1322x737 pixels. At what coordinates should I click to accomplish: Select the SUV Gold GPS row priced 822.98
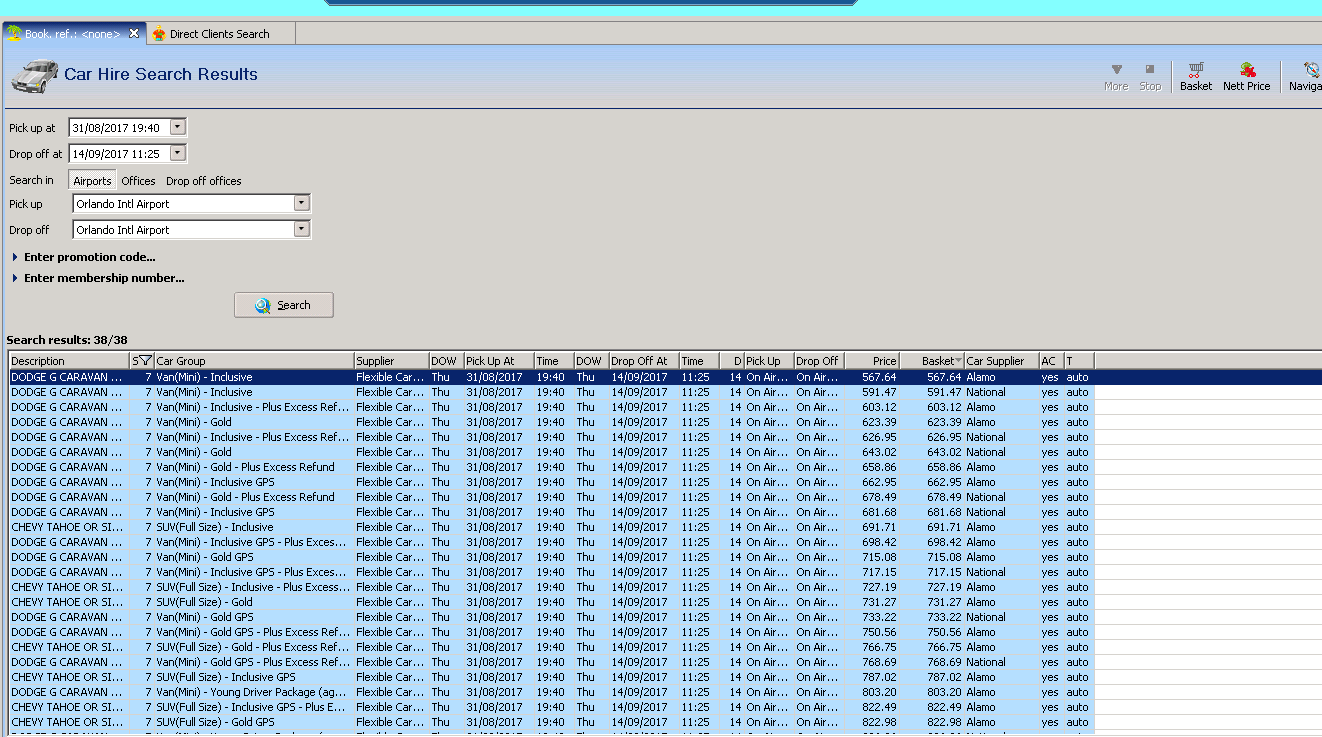click(551, 722)
